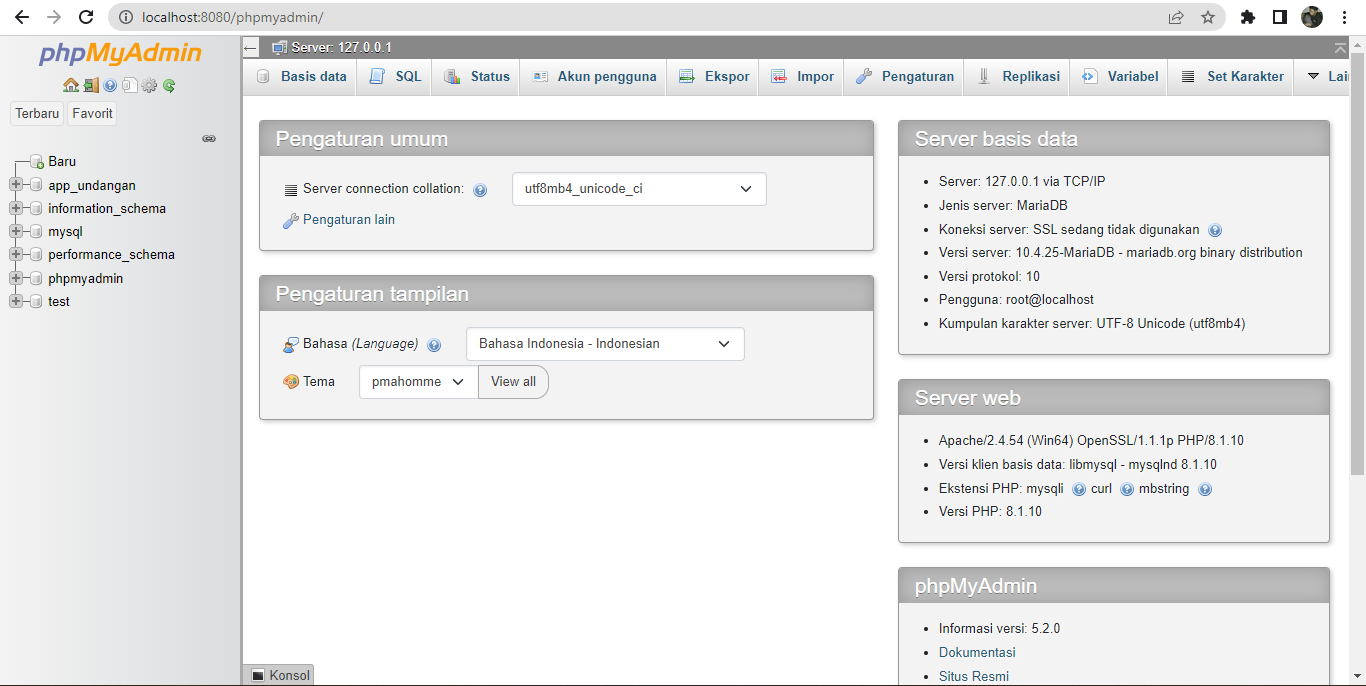This screenshot has width=1366, height=686.
Task: Click the Language help question-mark icon
Action: point(434,345)
